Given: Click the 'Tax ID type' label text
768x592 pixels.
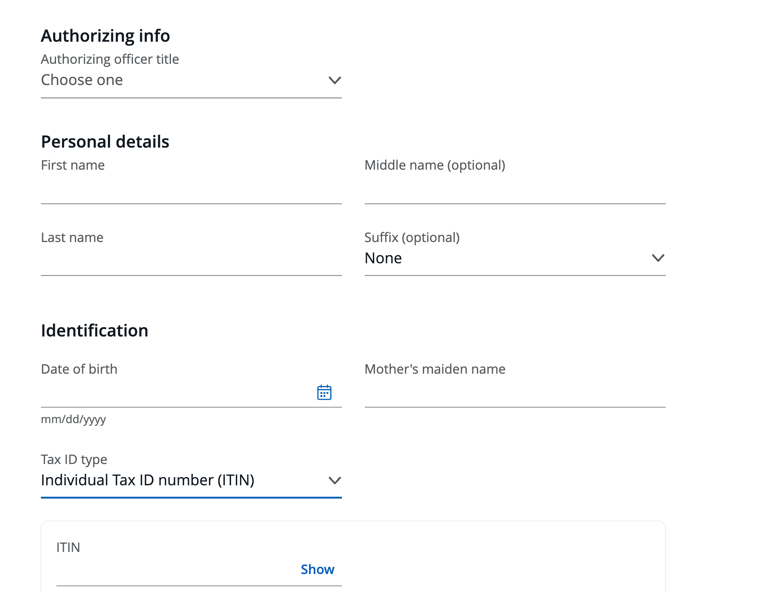Looking at the screenshot, I should (x=74, y=459).
